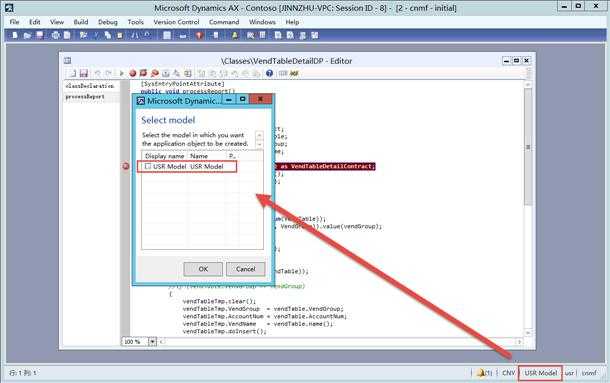Screen dimensions: 610x383
Task: Click the Save icon in the editor toolbar
Action: 84,73
